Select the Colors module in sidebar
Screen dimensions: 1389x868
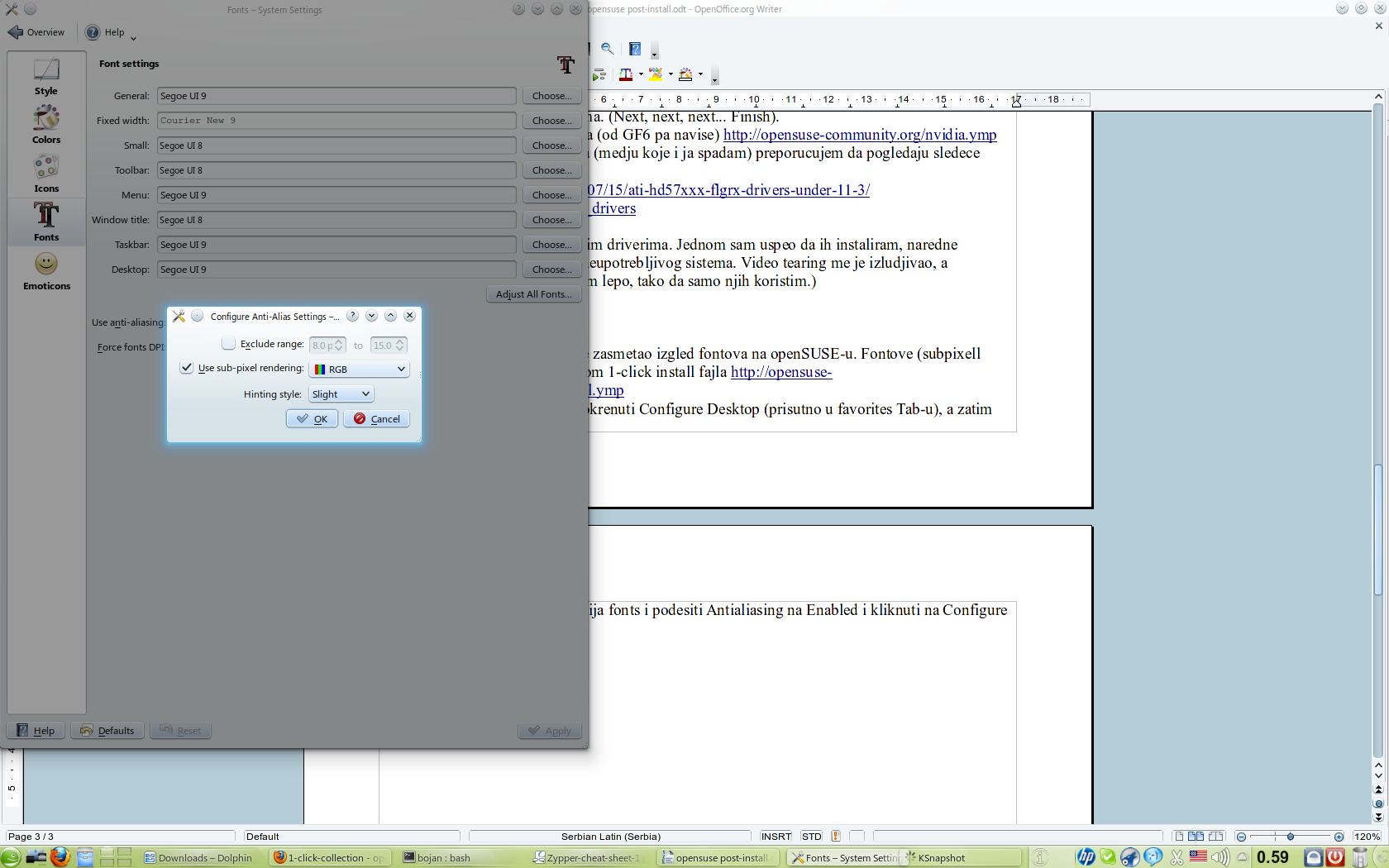(46, 125)
